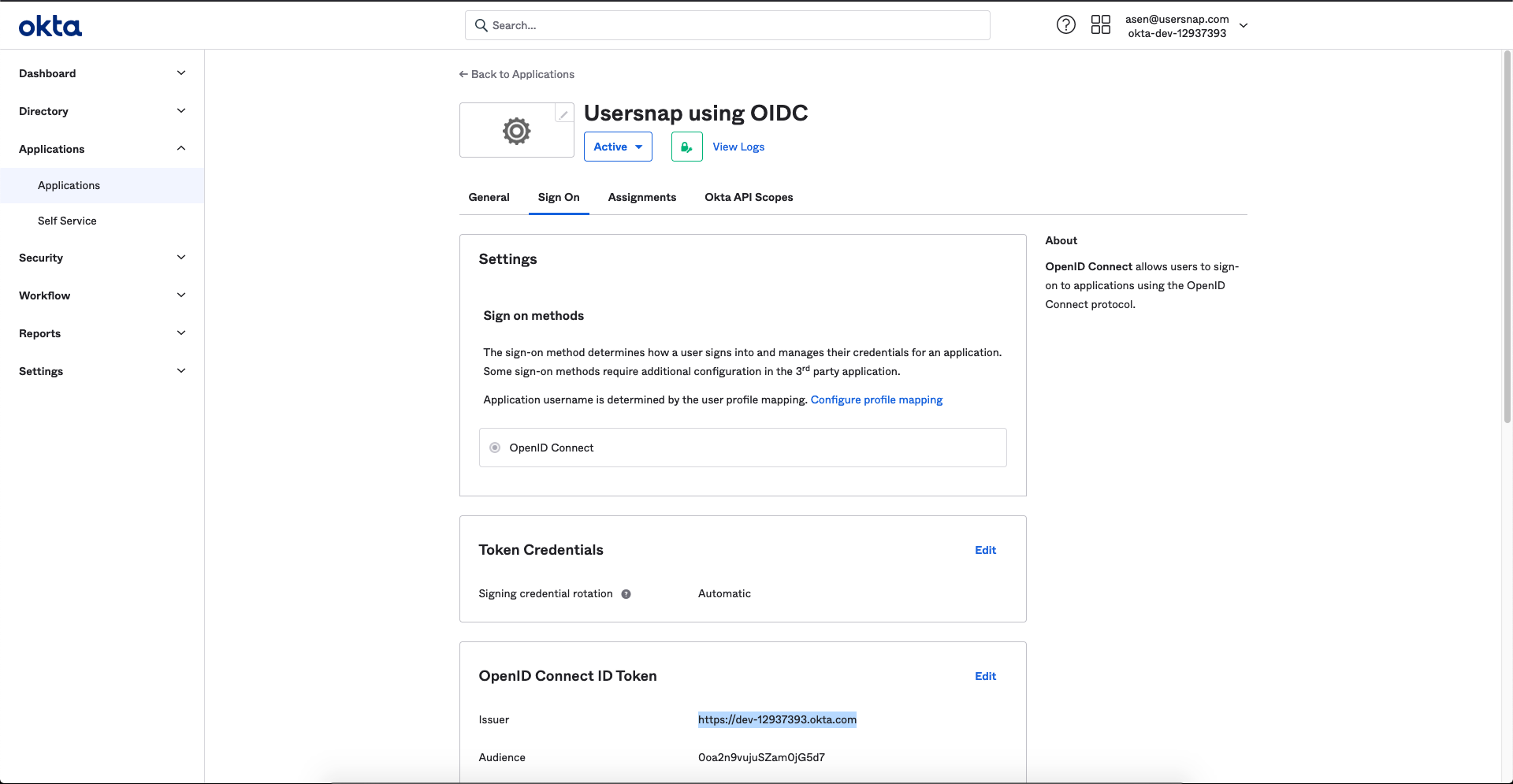Open Configure profile mapping link
Viewport: 1513px width, 784px height.
coord(876,399)
